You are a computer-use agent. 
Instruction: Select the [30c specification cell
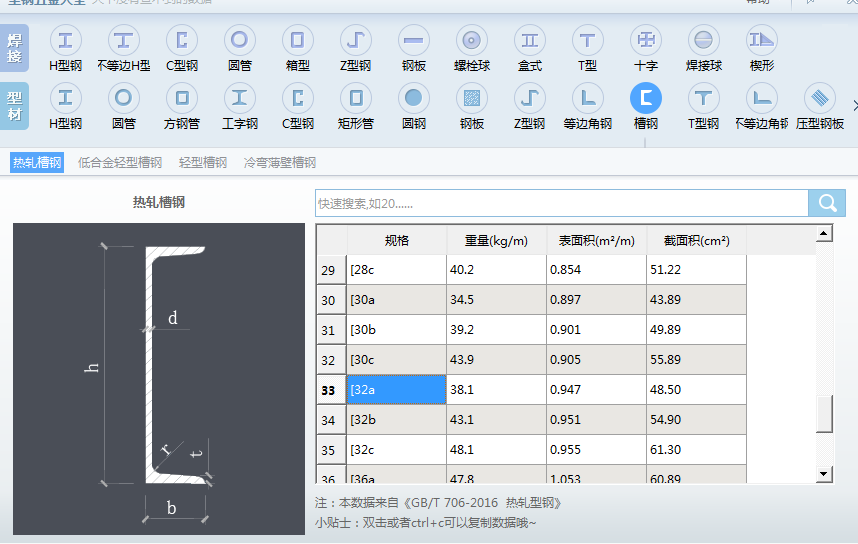[396, 360]
